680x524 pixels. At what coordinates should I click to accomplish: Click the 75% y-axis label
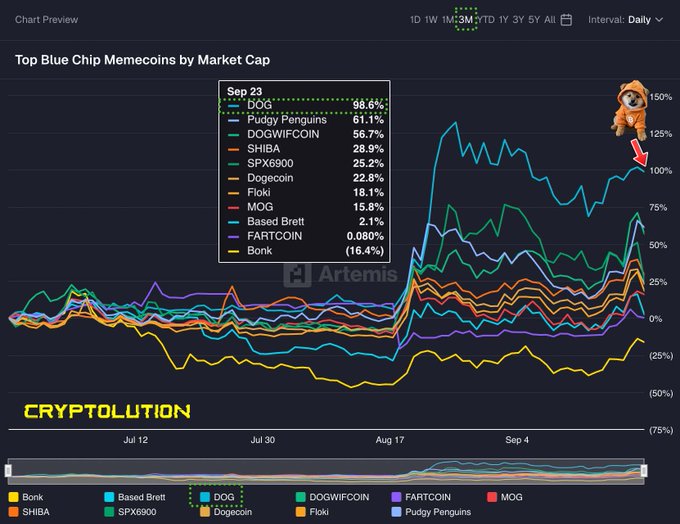[658, 208]
